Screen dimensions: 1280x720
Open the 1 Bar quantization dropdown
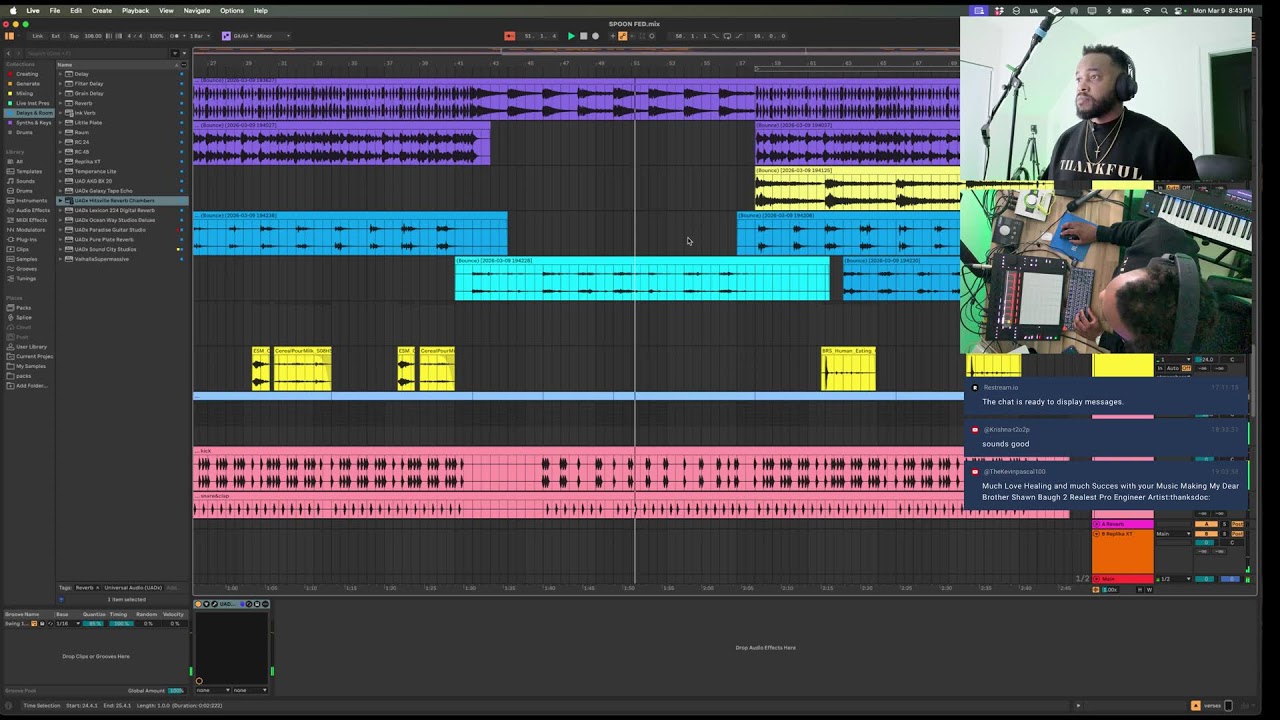198,36
